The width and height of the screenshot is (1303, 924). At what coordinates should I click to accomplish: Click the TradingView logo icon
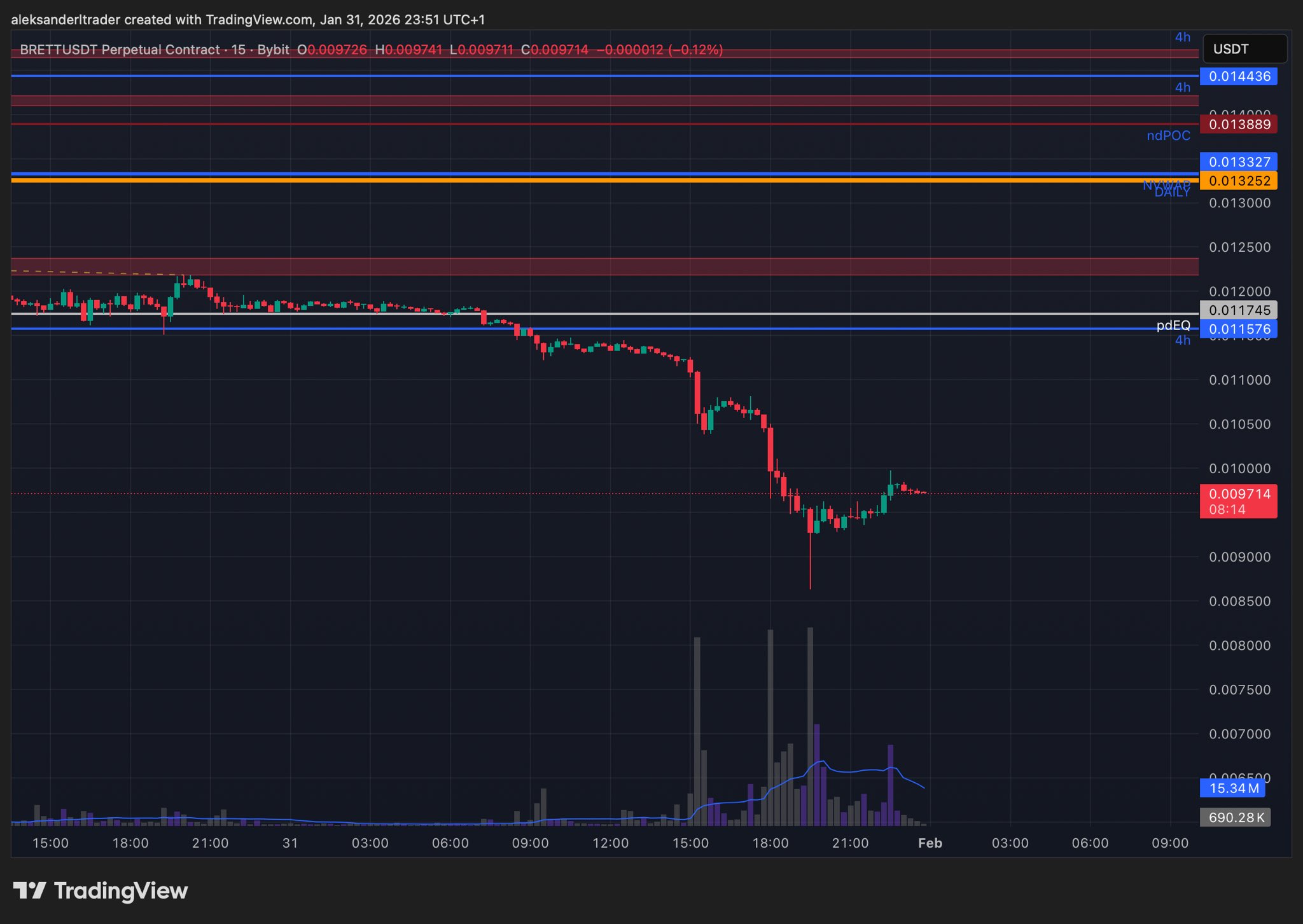[30, 890]
